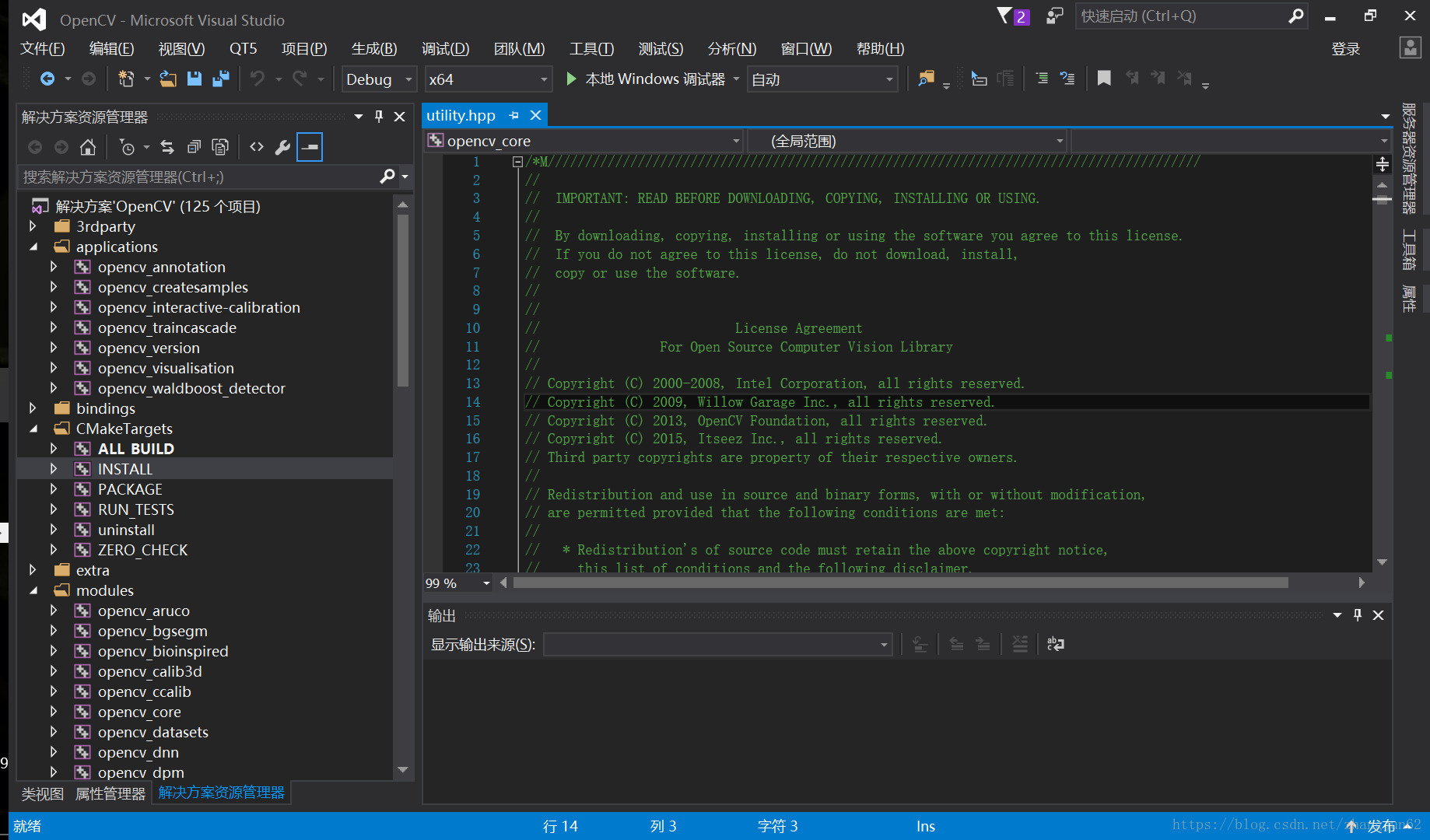
Task: Click the New Project toolbar icon
Action: coord(125,79)
